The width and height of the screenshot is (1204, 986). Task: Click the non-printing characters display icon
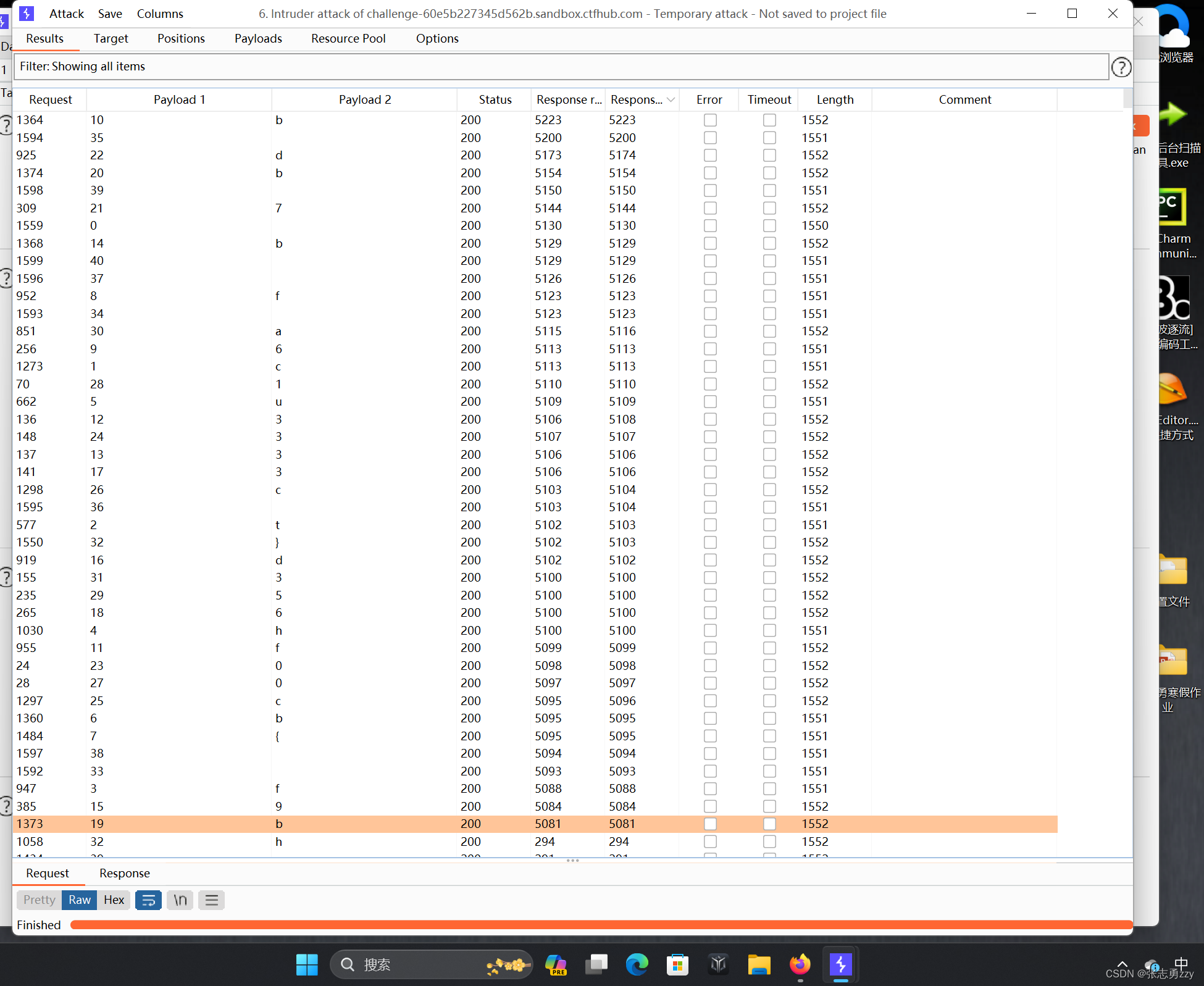click(211, 900)
